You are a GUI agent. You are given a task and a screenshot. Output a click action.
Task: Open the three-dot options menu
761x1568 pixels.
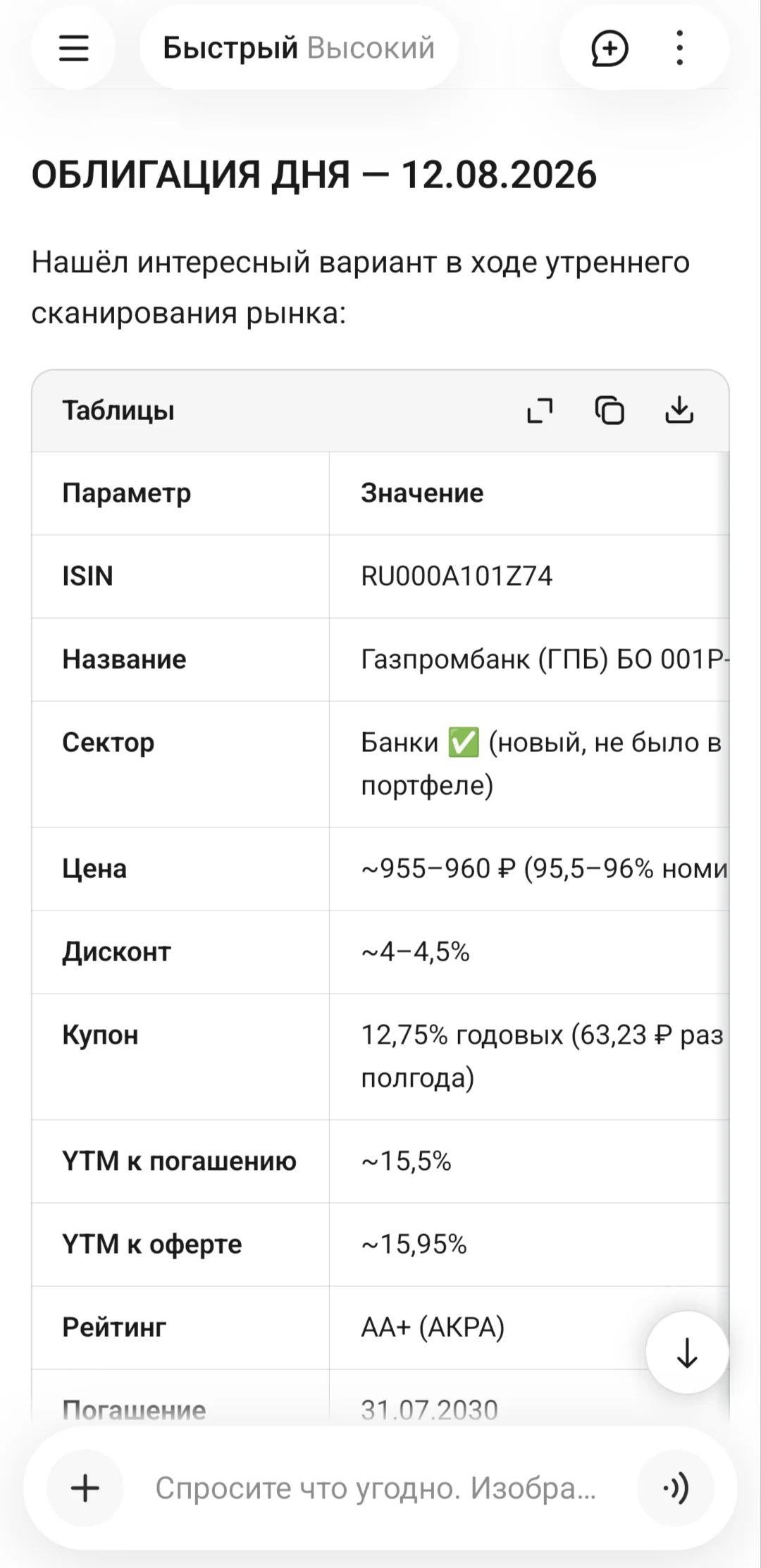pyautogui.click(x=679, y=48)
